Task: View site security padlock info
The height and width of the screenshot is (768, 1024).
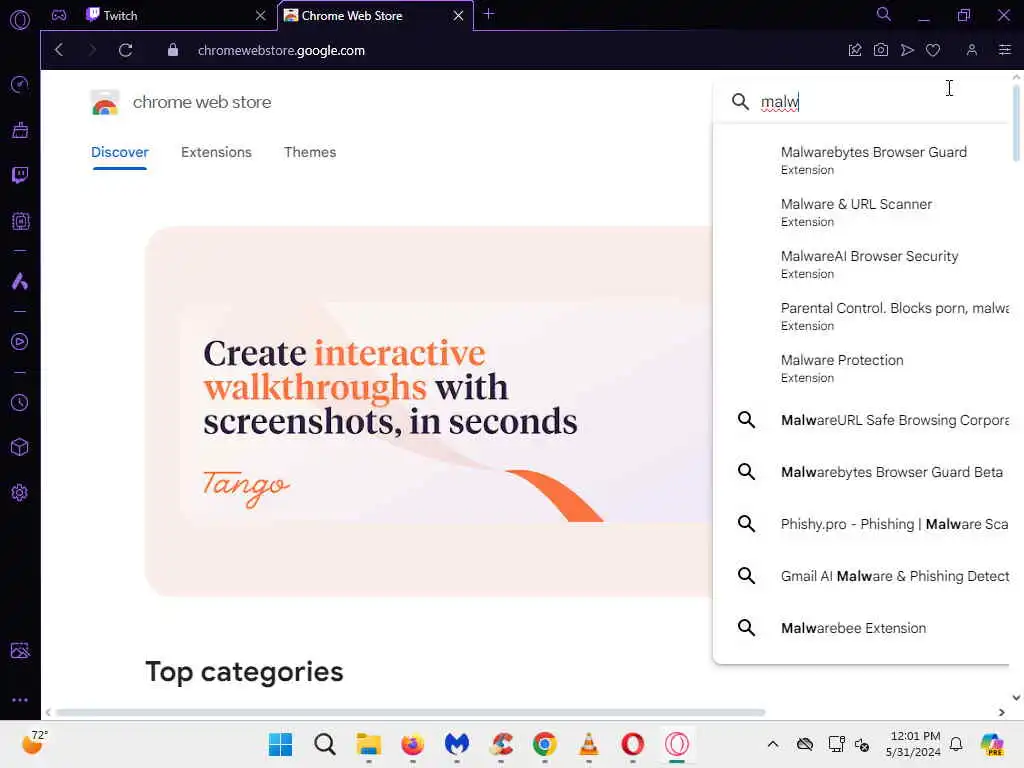Action: [x=172, y=50]
